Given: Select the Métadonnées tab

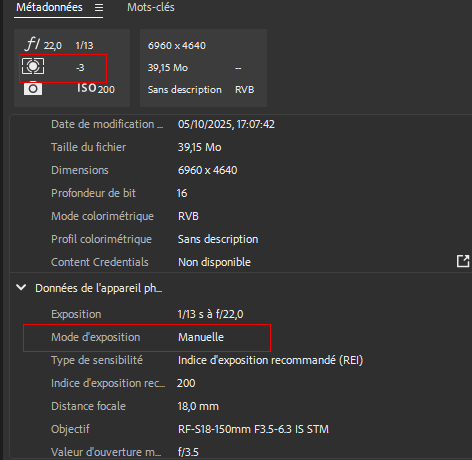Looking at the screenshot, I should [49, 7].
